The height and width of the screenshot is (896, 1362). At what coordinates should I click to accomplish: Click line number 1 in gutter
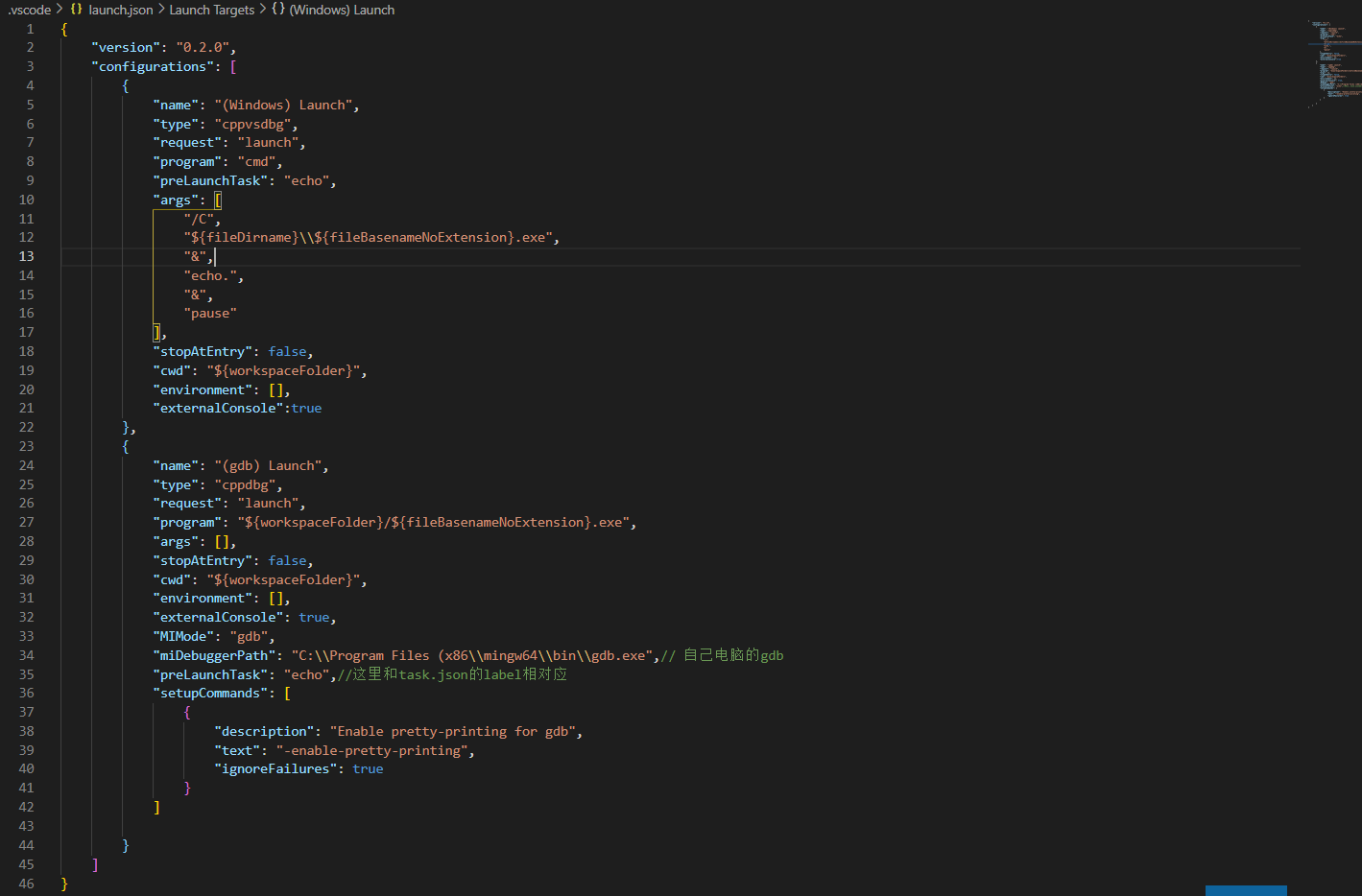click(30, 29)
